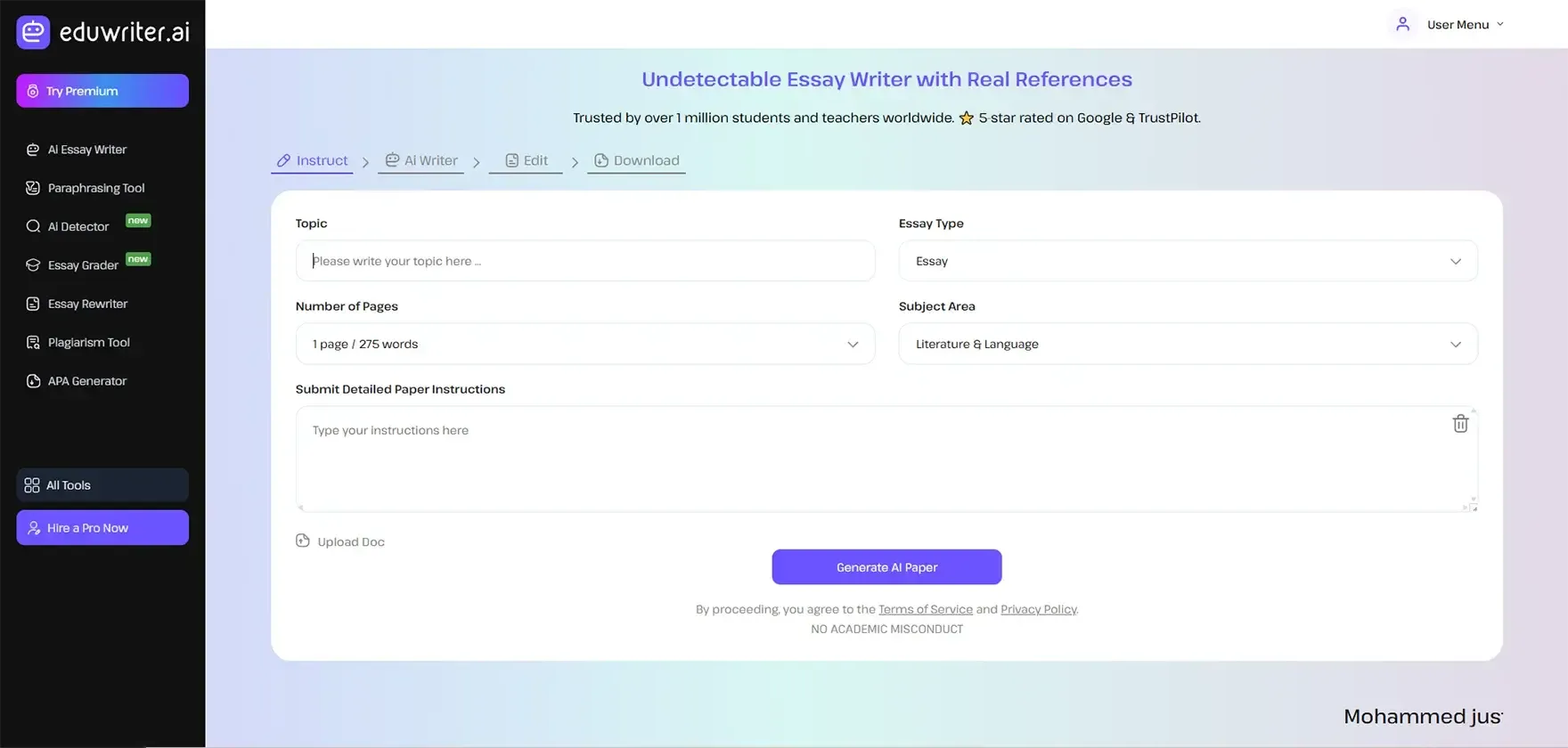This screenshot has width=1568, height=748.
Task: Expand the User Menu chevron
Action: (1500, 24)
